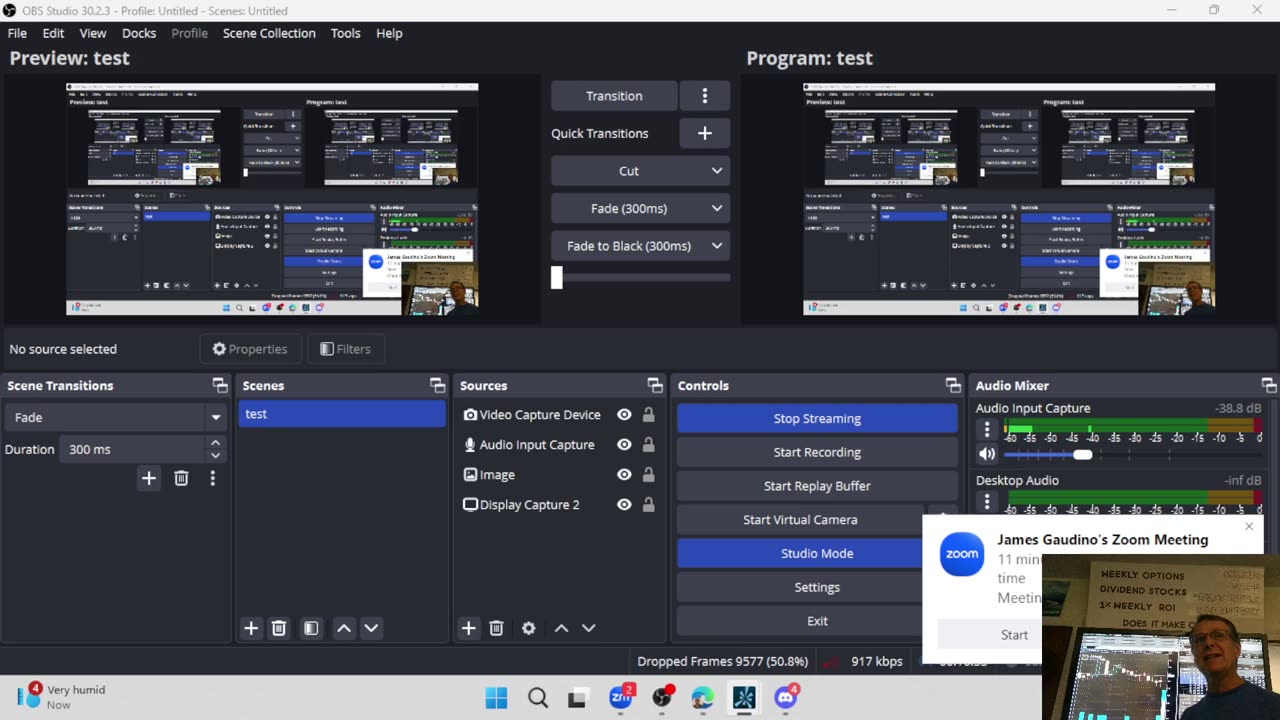Open the Docks menu
The width and height of the screenshot is (1280, 720).
coord(139,33)
